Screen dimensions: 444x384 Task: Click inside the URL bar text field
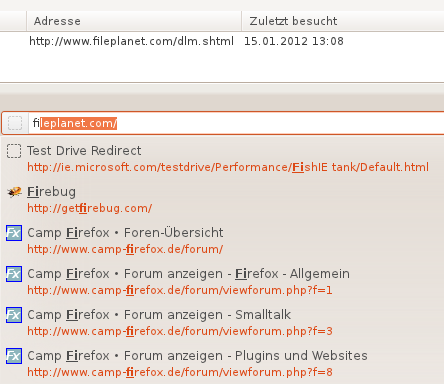(236, 123)
